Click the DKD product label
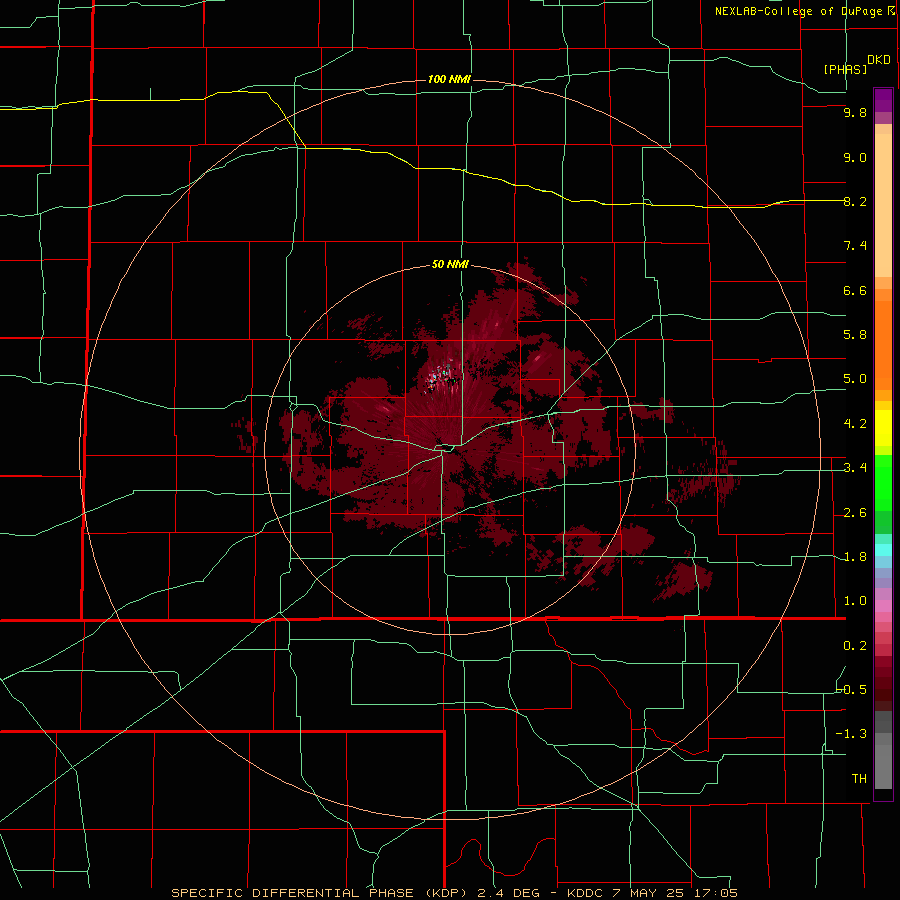 tap(879, 60)
